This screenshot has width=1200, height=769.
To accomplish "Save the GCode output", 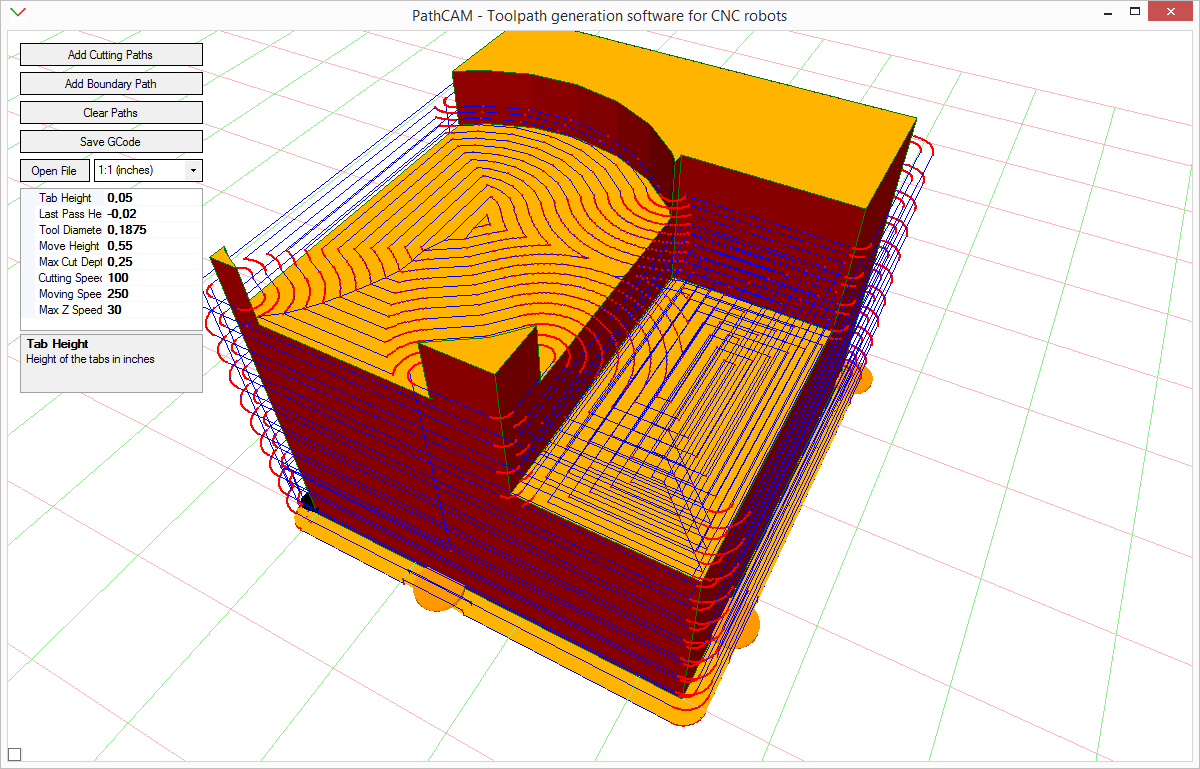I will coord(111,142).
